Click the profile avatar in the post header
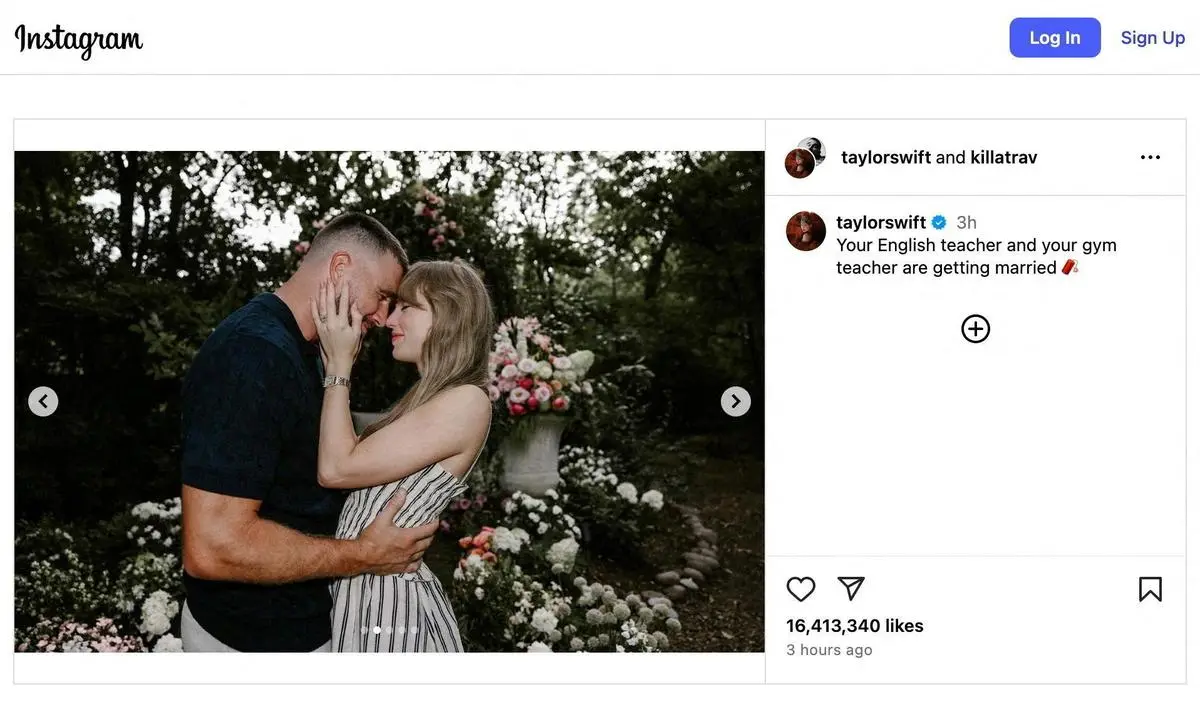 coord(803,157)
